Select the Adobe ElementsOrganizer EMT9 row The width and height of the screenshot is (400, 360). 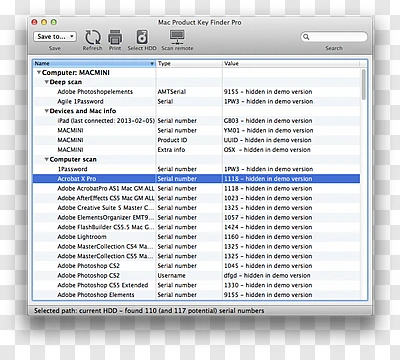pyautogui.click(x=196, y=217)
